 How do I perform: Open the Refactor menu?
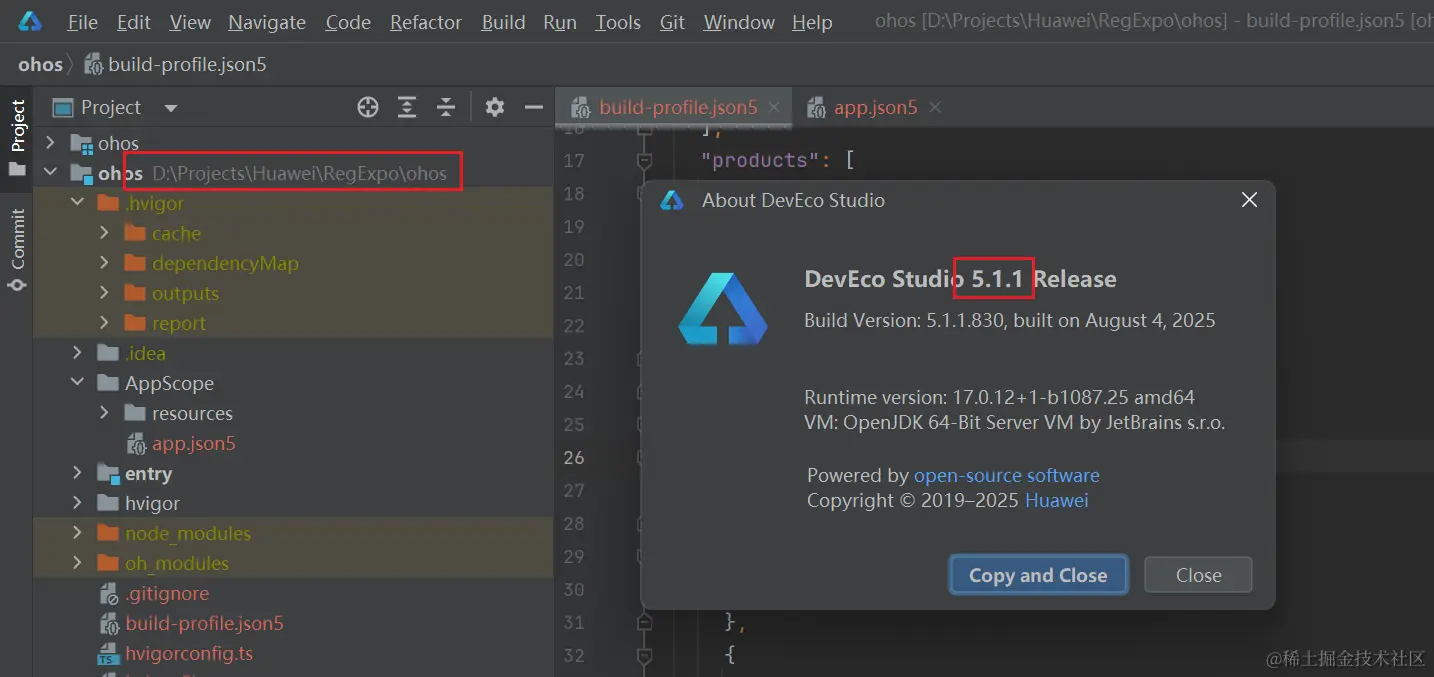coord(426,22)
